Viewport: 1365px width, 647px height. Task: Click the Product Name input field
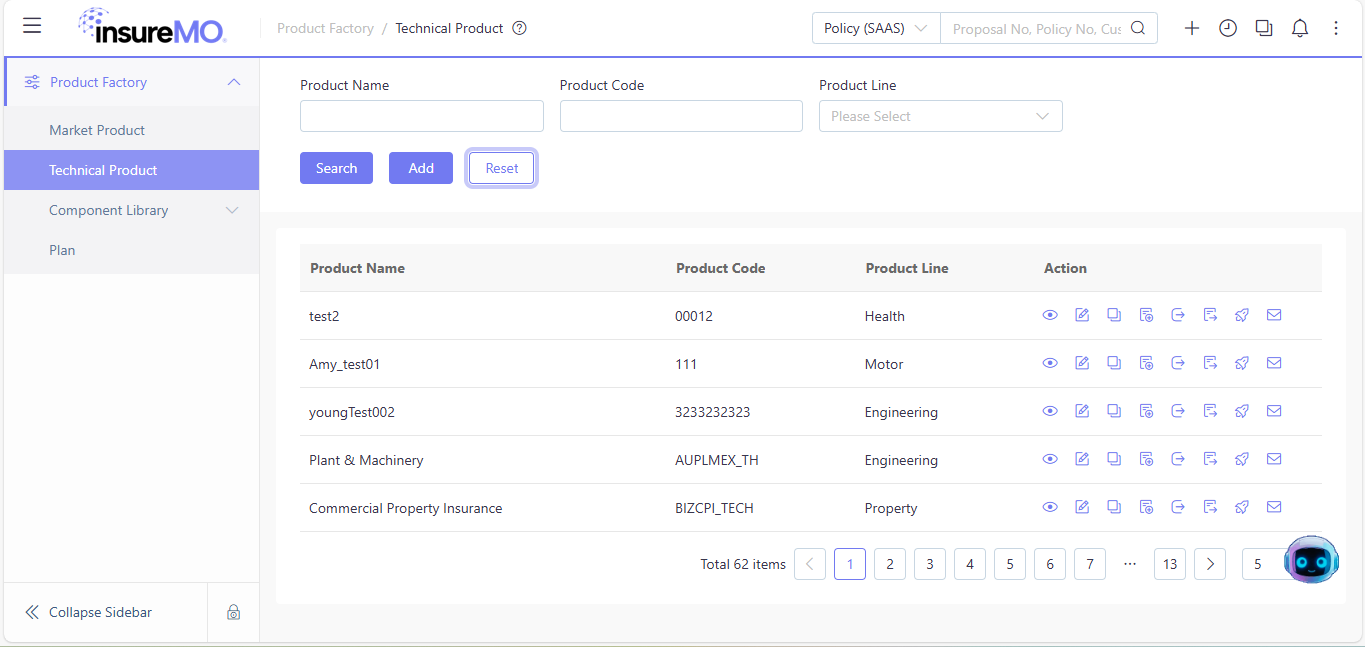[x=422, y=116]
